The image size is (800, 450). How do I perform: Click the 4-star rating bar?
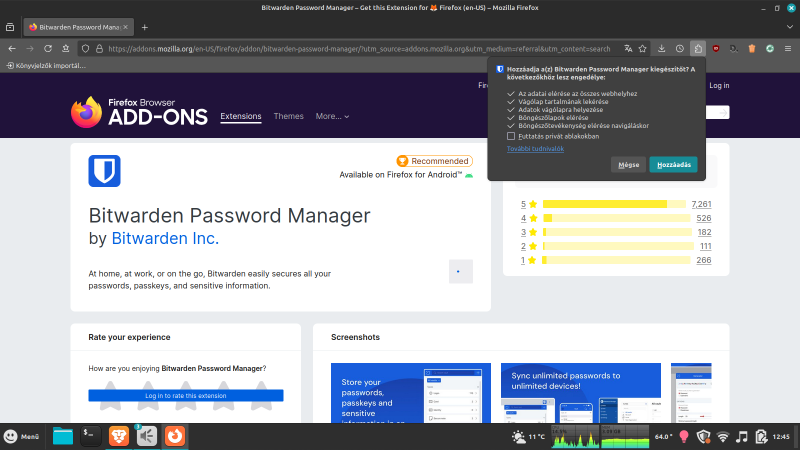616,218
